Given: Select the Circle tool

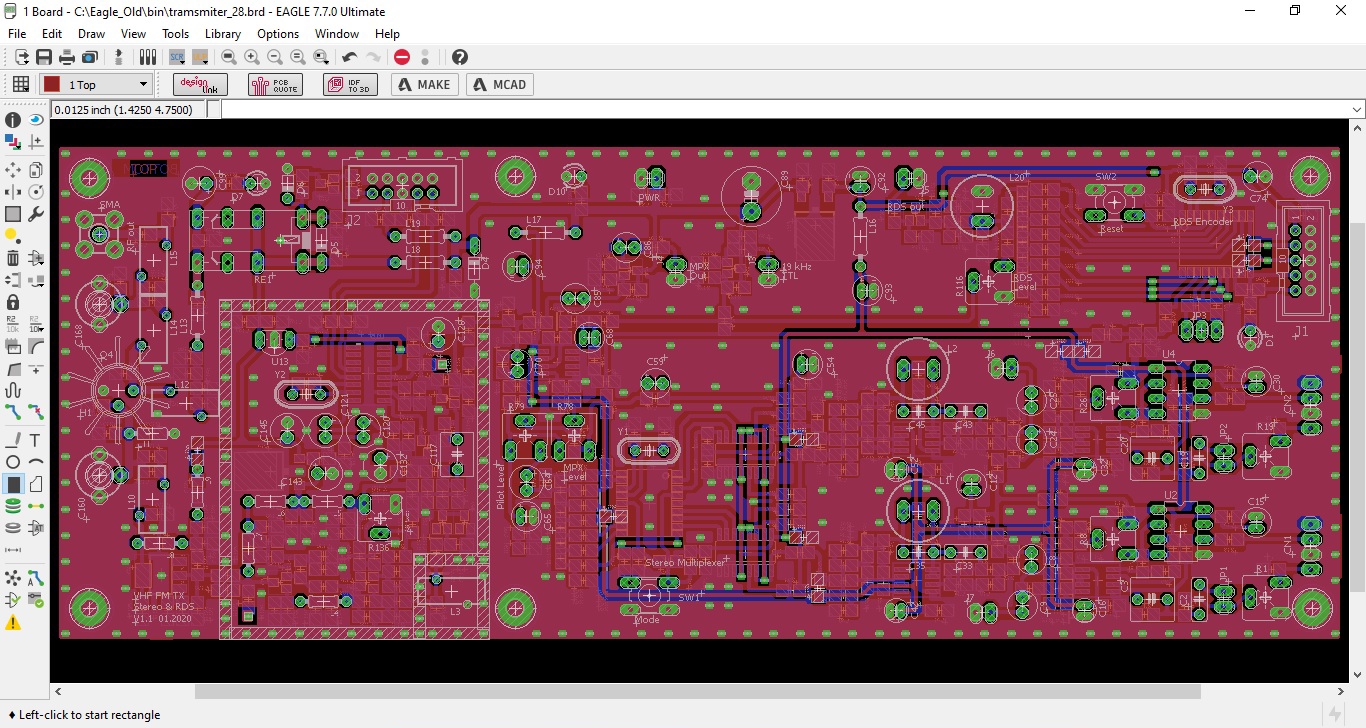Looking at the screenshot, I should (x=13, y=462).
